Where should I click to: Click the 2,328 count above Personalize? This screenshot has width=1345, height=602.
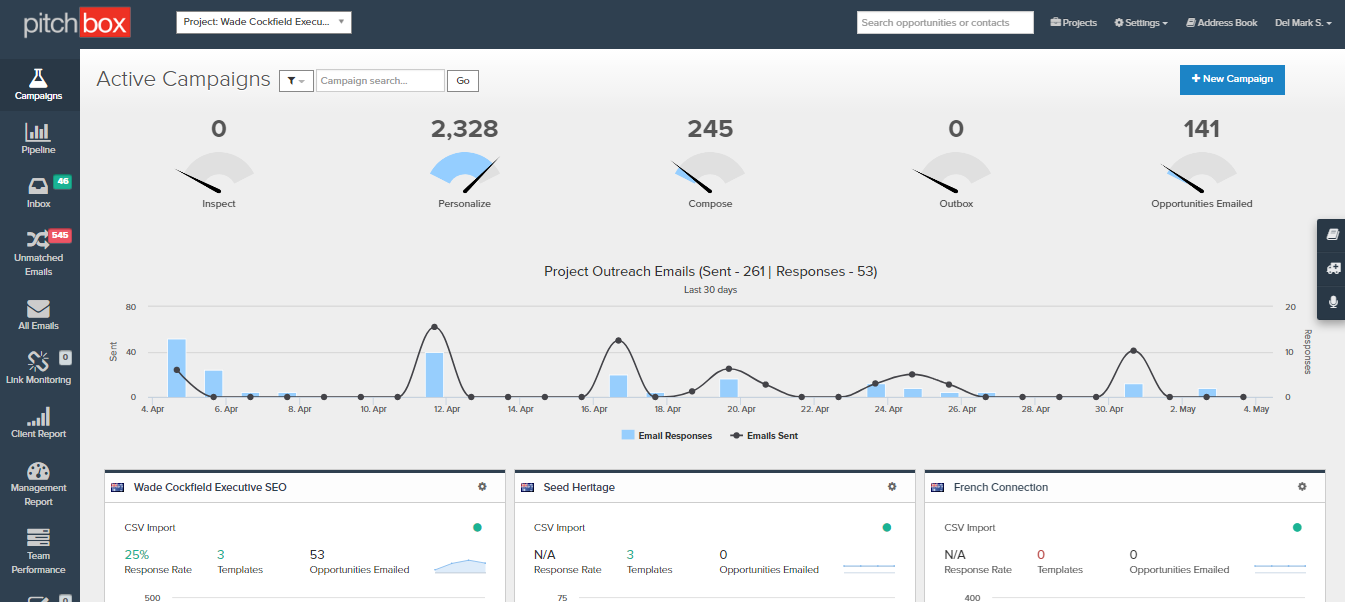point(465,129)
